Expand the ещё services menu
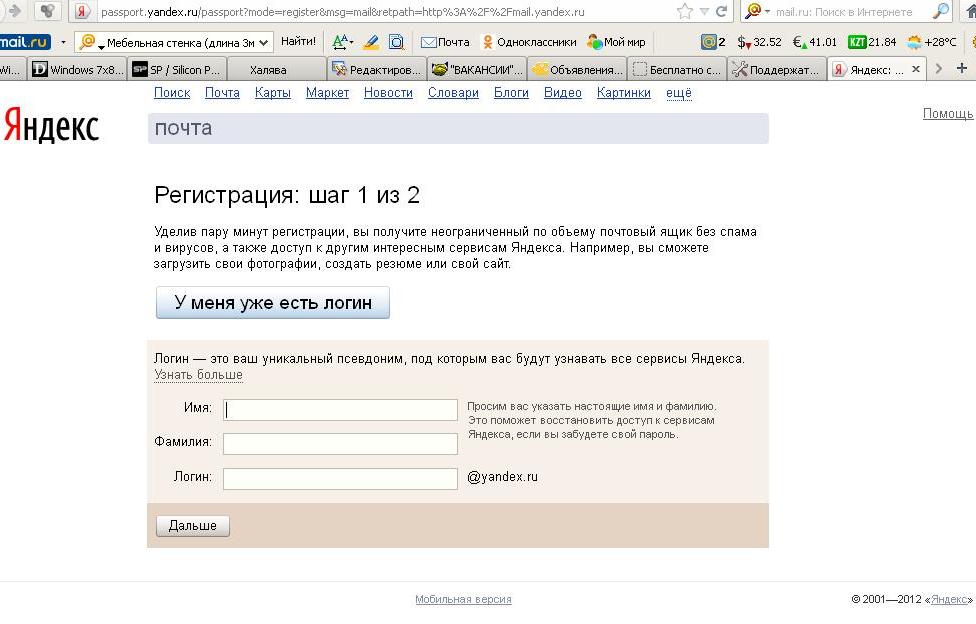Image resolution: width=976 pixels, height=624 pixels. 678,93
